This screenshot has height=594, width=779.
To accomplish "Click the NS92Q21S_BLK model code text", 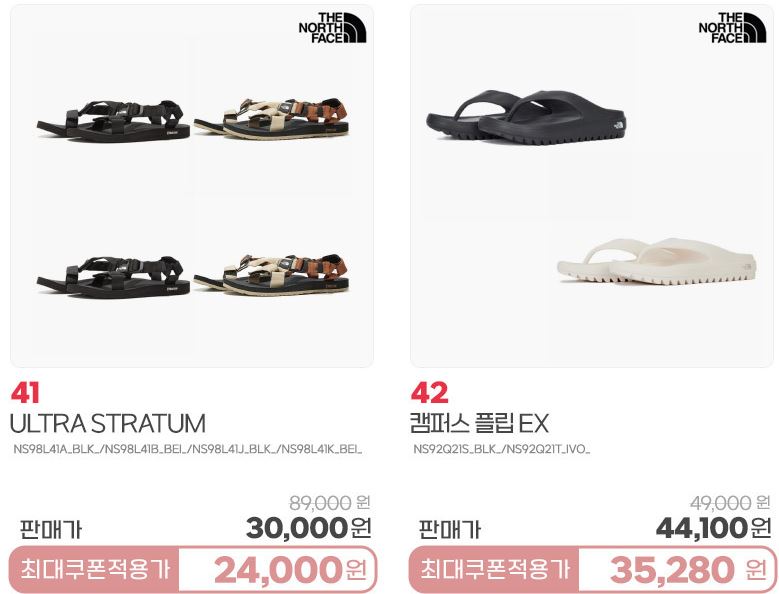I will click(457, 449).
